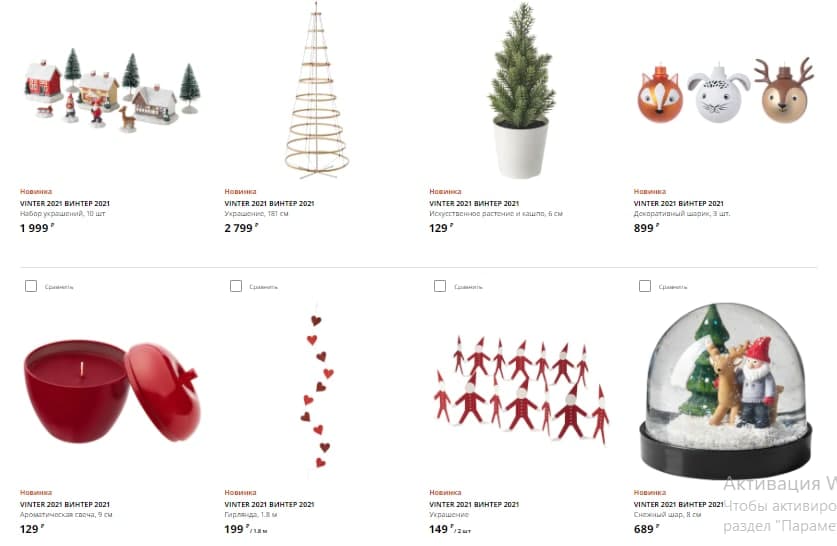
Task: Open VINTER 2021 link priced 199
Action: pyautogui.click(x=270, y=504)
